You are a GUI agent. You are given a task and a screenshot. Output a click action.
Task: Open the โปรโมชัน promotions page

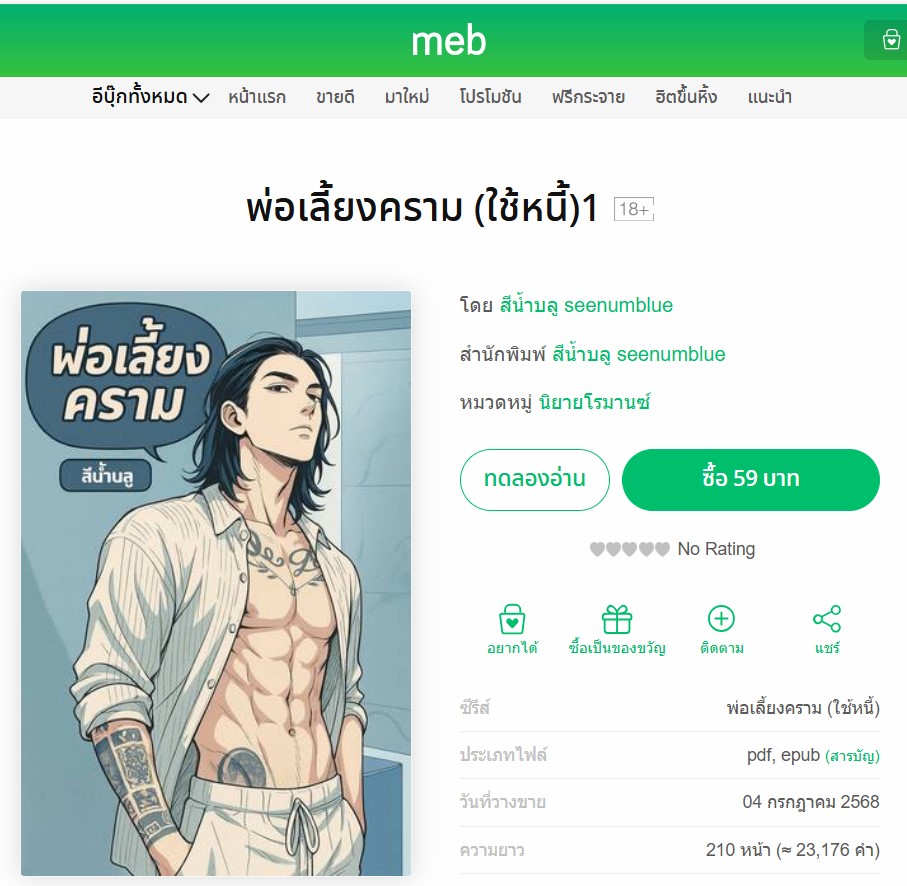[491, 97]
